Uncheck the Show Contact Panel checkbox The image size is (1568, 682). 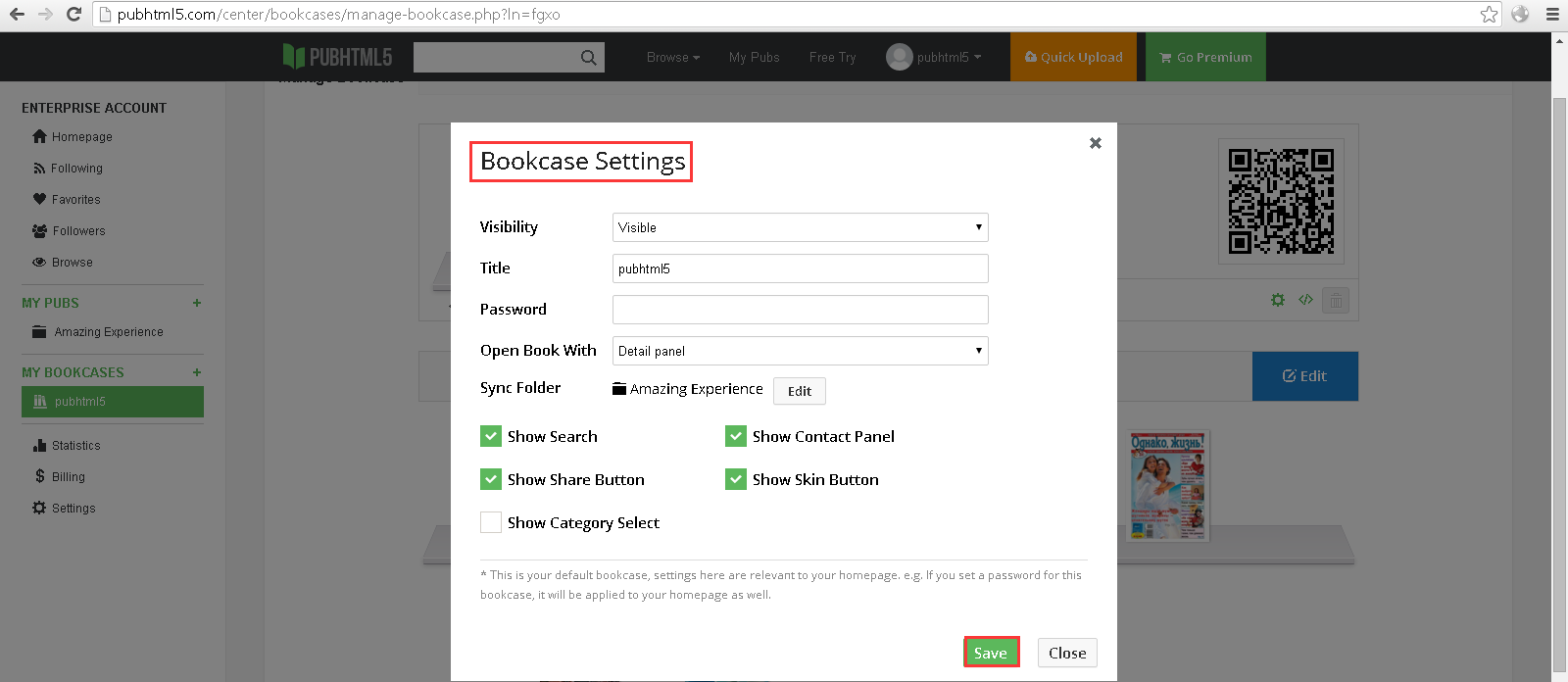point(736,436)
